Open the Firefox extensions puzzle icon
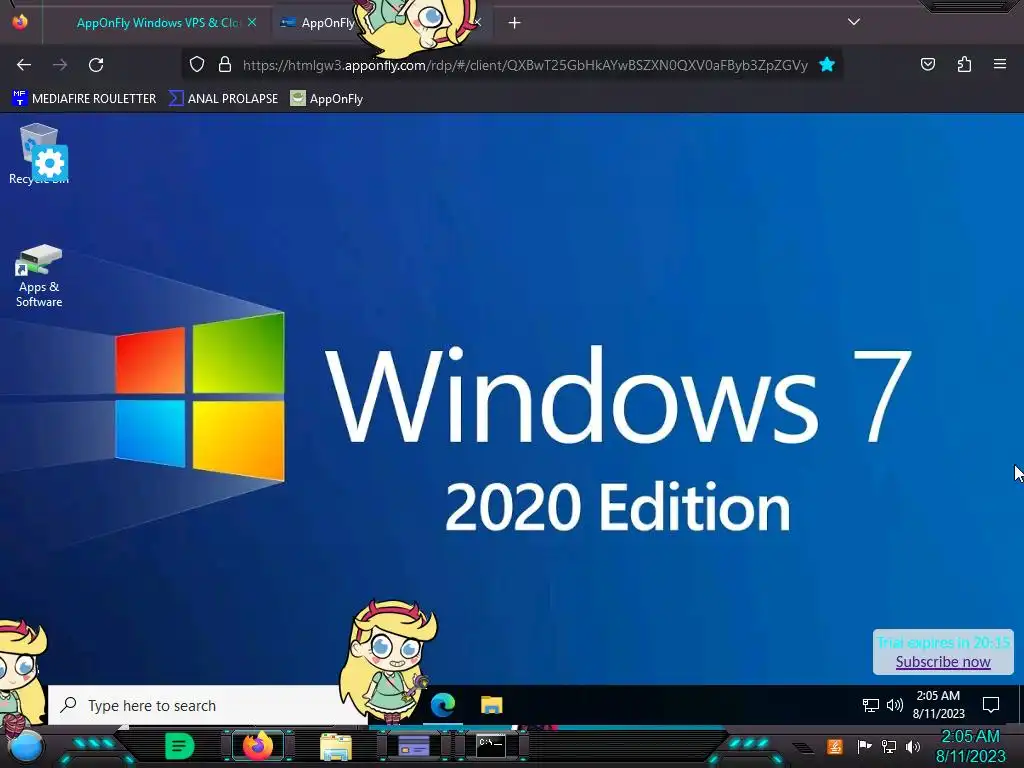The width and height of the screenshot is (1024, 768). click(964, 64)
